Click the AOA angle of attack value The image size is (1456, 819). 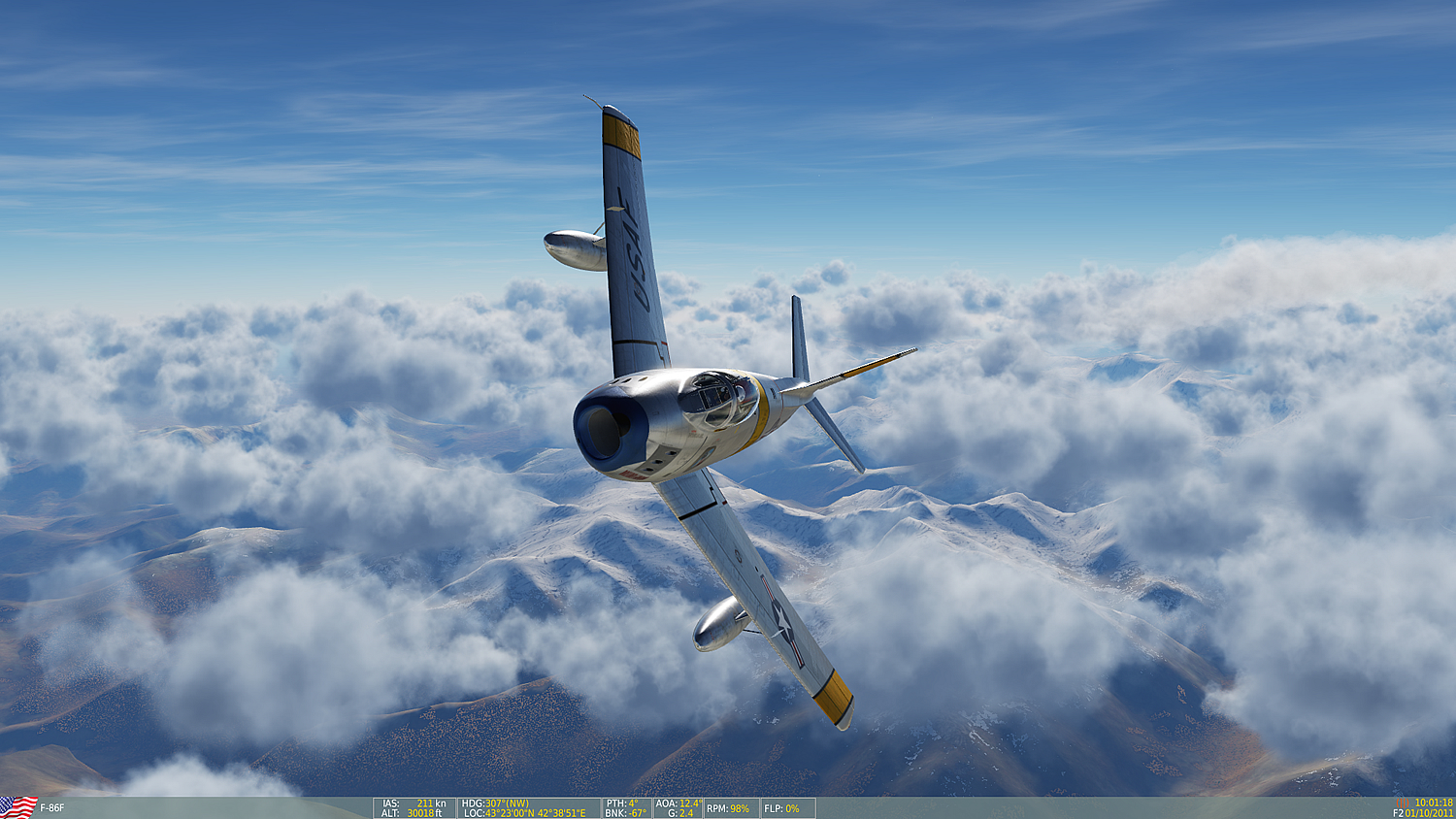click(x=678, y=803)
